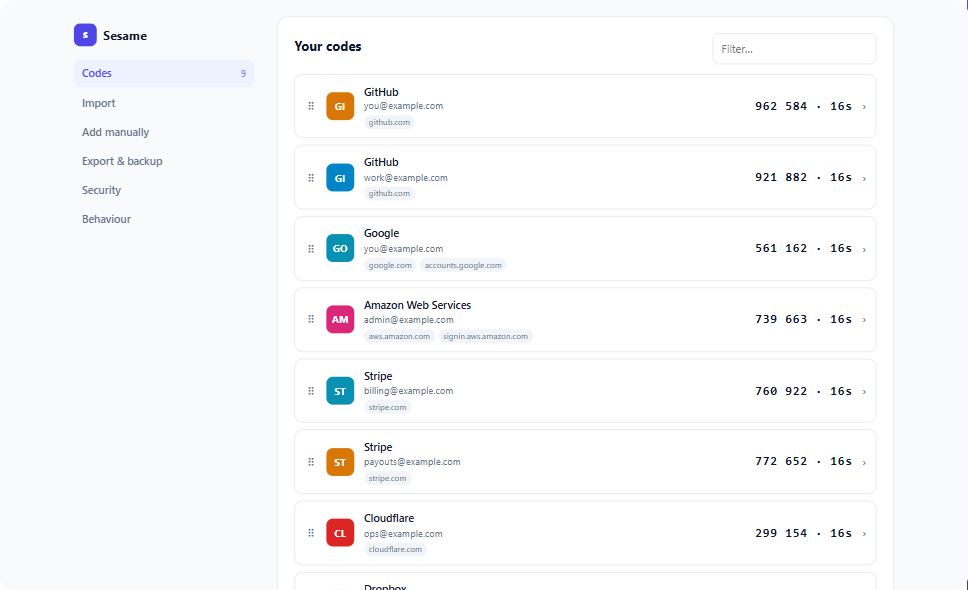Expand the Google entry chevron
968x590 pixels.
tap(864, 249)
